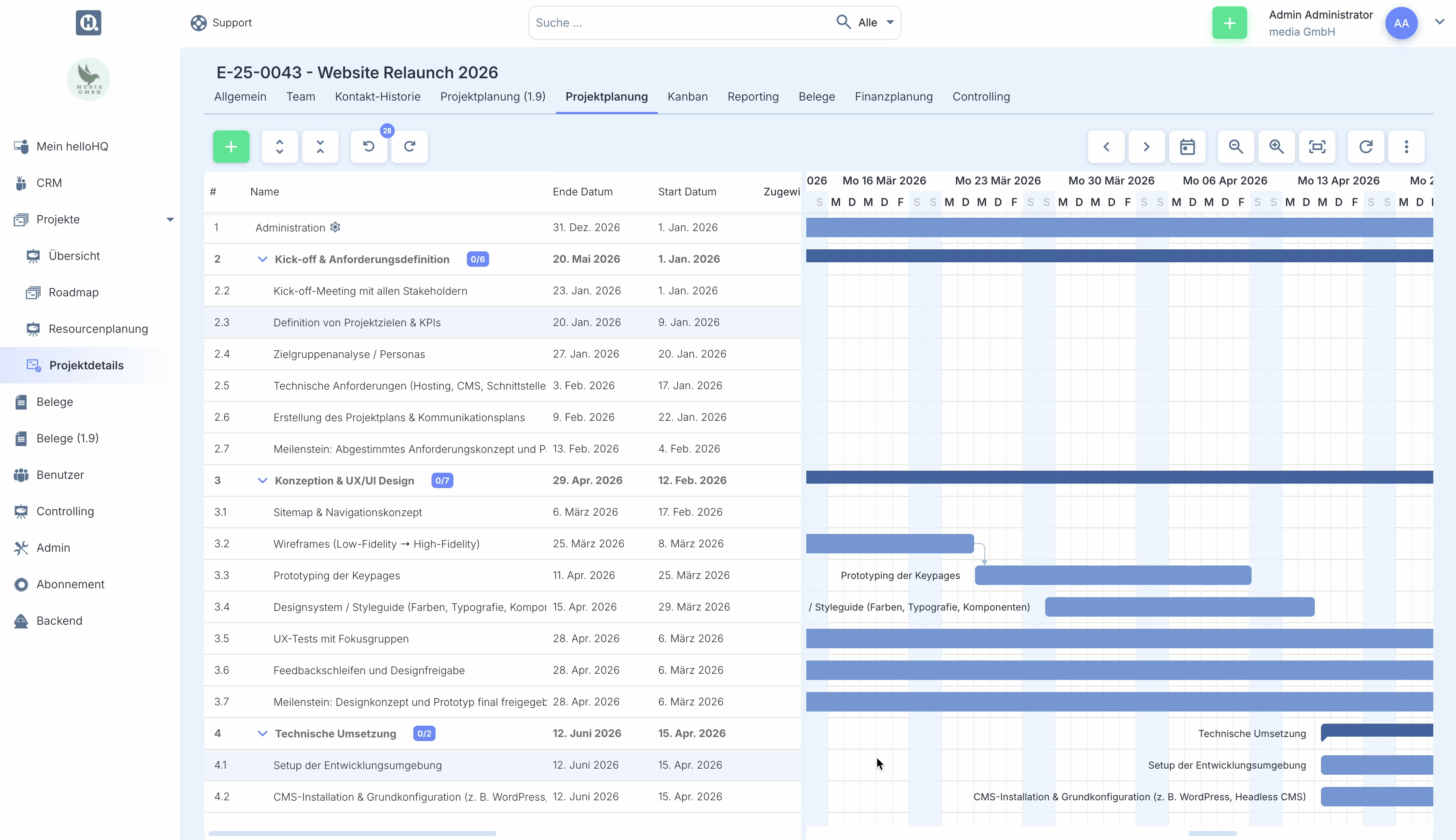Redo the planning change
The width and height of the screenshot is (1456, 840).
409,146
